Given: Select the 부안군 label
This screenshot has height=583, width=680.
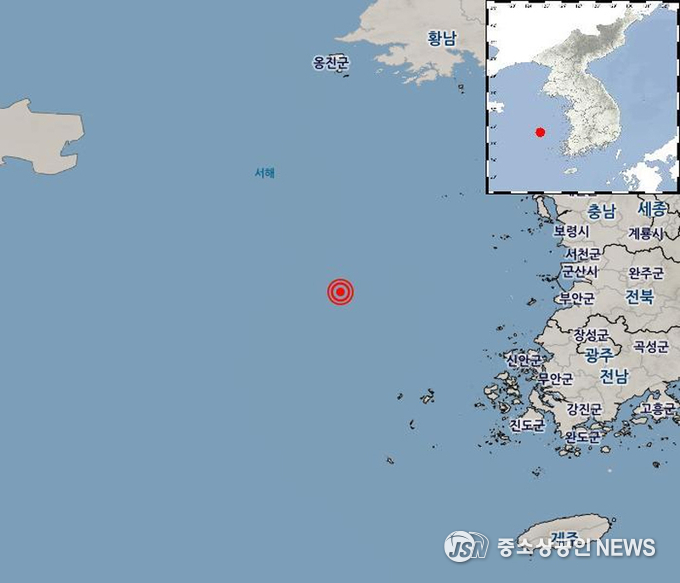Looking at the screenshot, I should [x=577, y=298].
